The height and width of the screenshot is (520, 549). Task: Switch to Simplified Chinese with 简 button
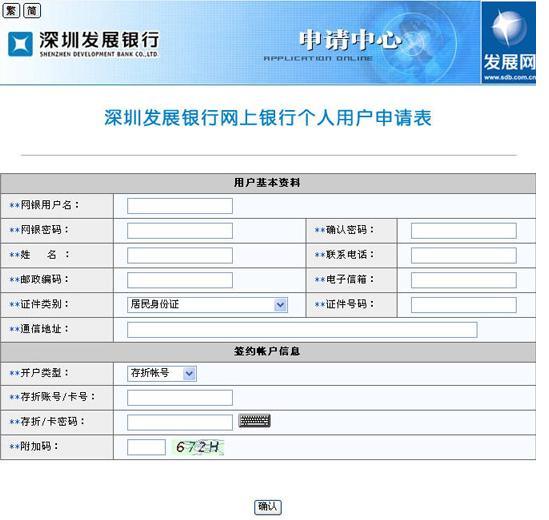click(32, 11)
